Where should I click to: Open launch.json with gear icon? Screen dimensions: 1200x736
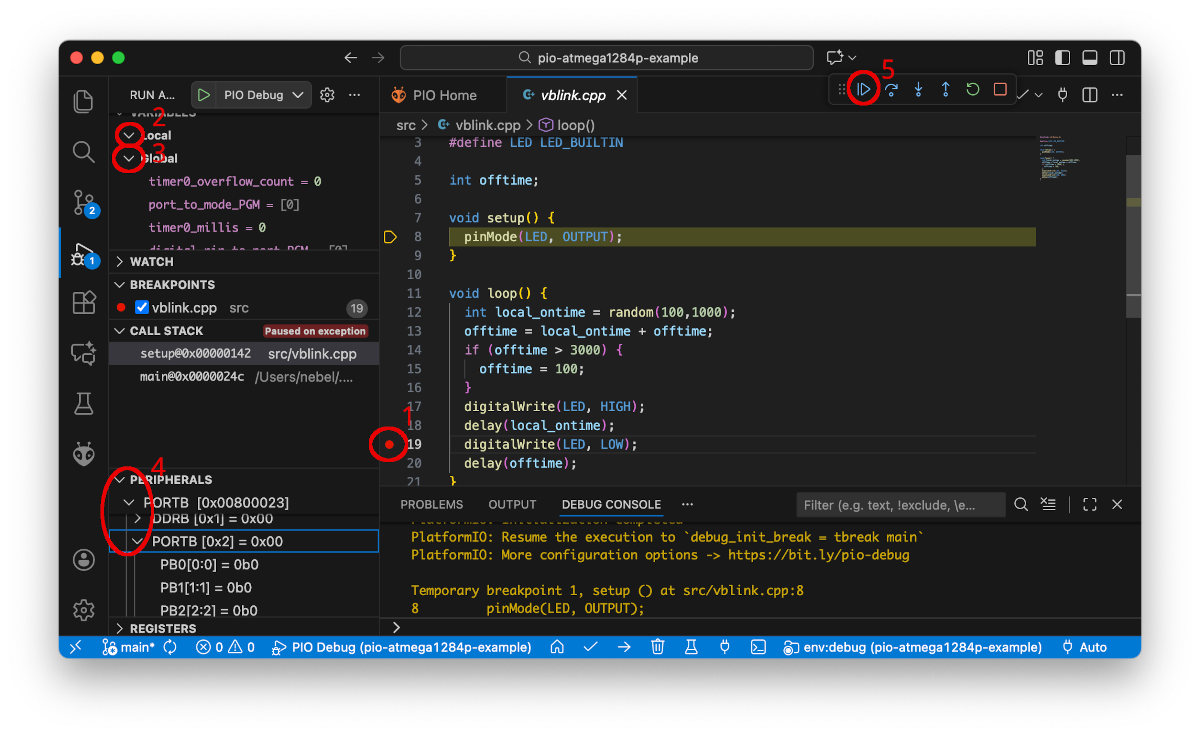coord(327,95)
